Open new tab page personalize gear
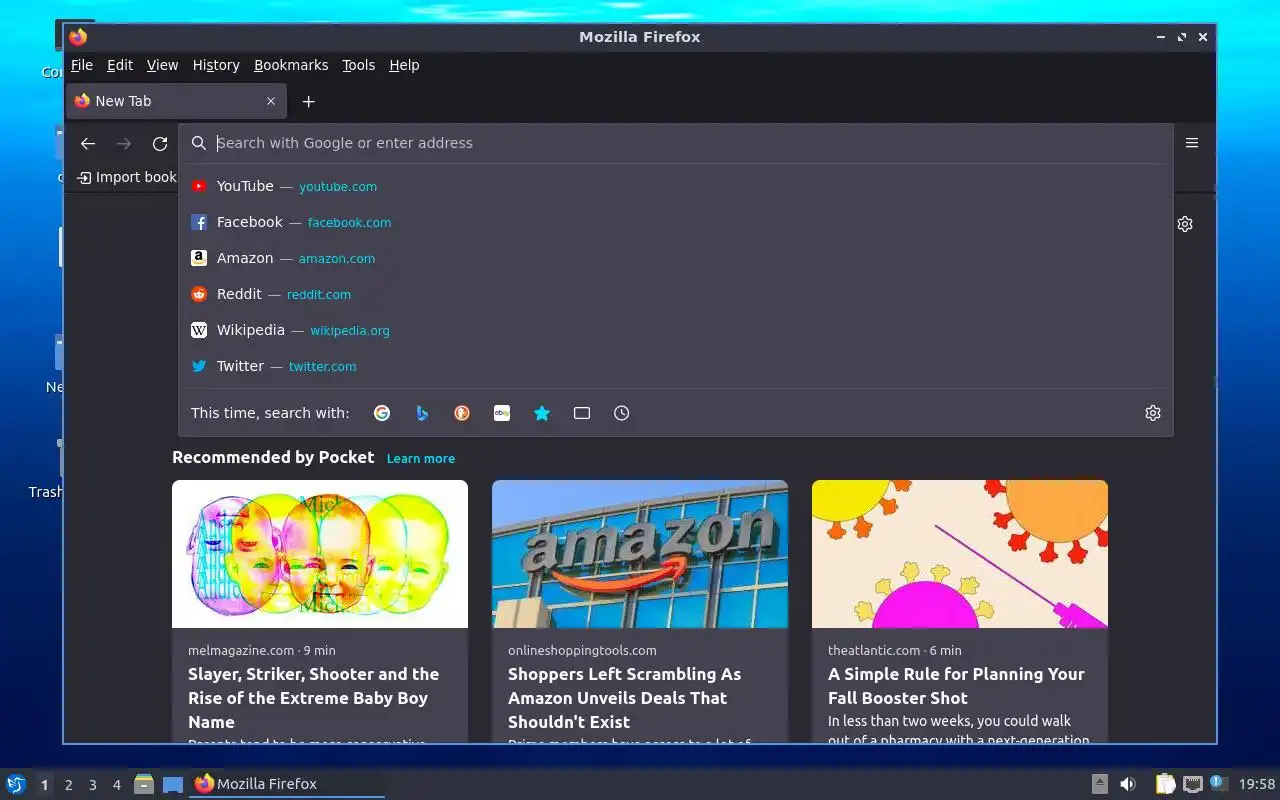The image size is (1280, 800). click(x=1185, y=224)
